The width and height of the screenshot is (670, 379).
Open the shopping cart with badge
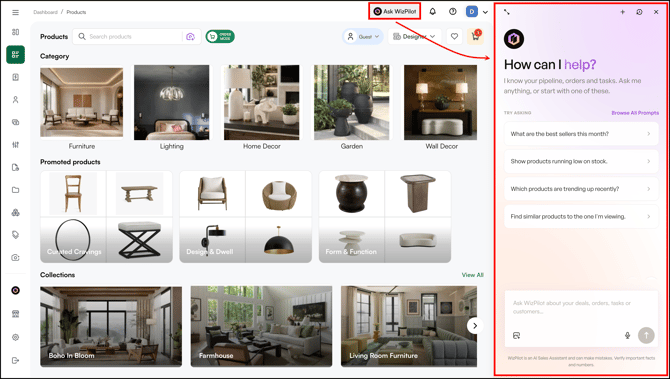point(476,37)
